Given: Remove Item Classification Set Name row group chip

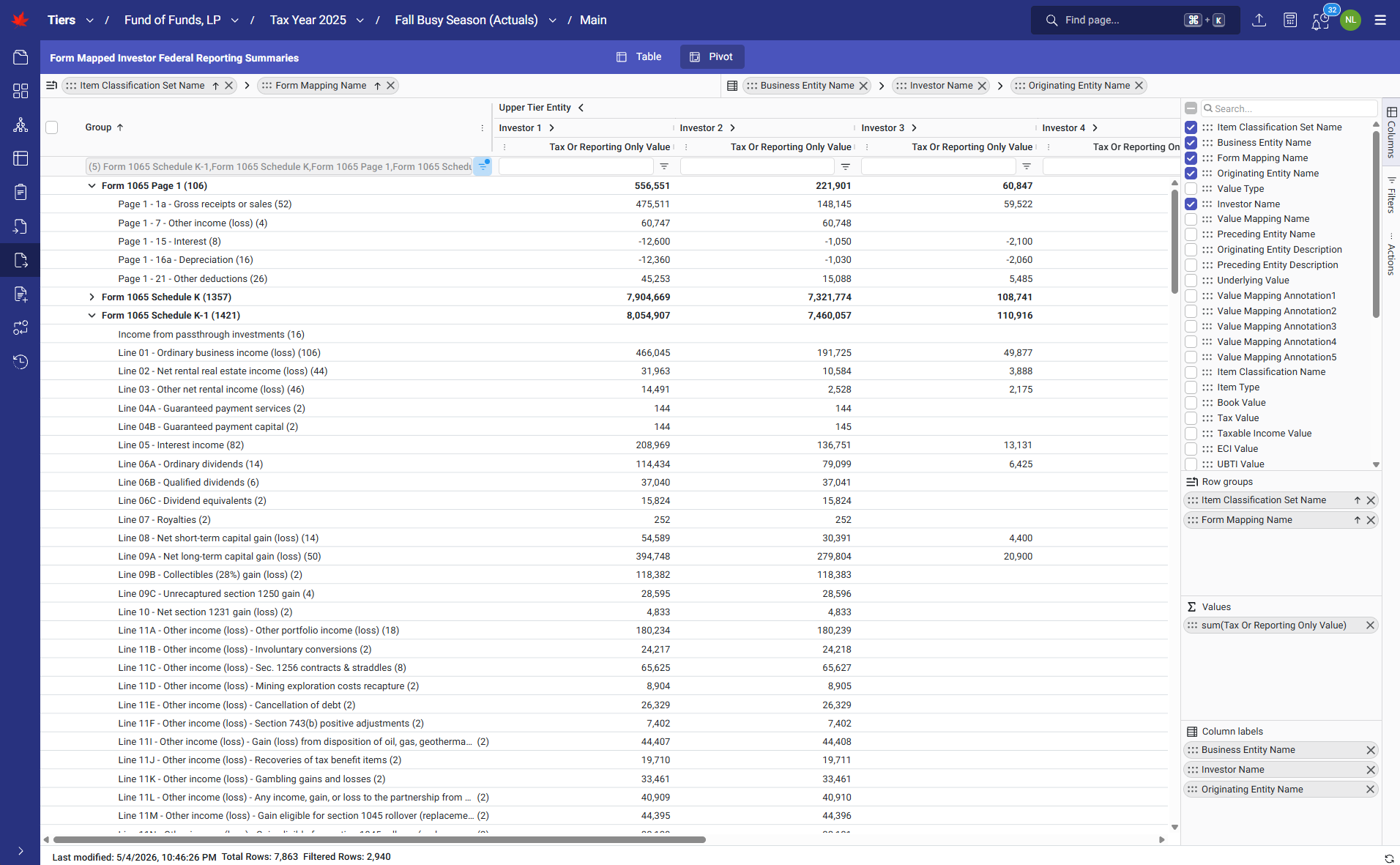Looking at the screenshot, I should 229,86.
